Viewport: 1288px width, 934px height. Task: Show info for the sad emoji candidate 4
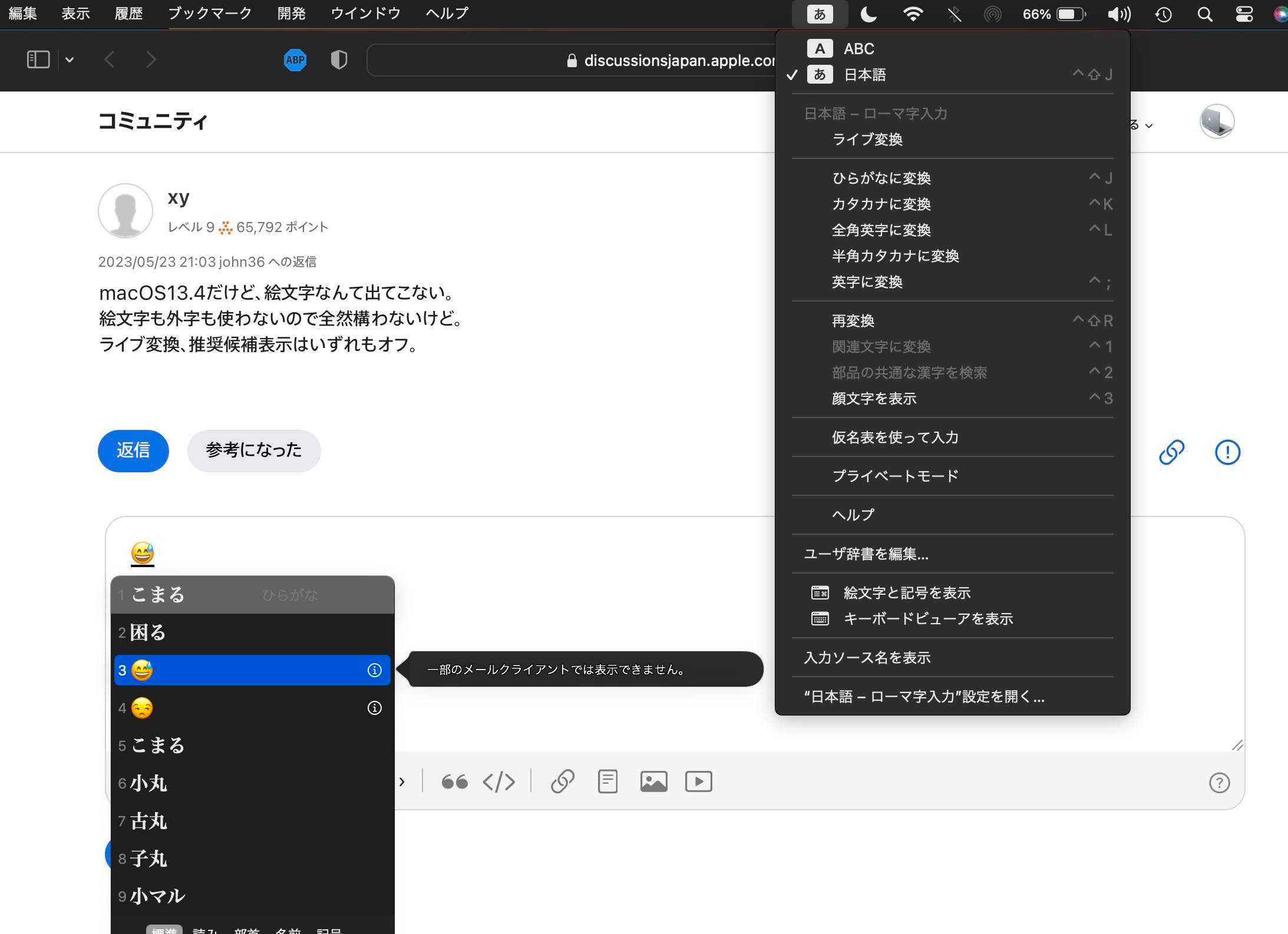point(375,708)
